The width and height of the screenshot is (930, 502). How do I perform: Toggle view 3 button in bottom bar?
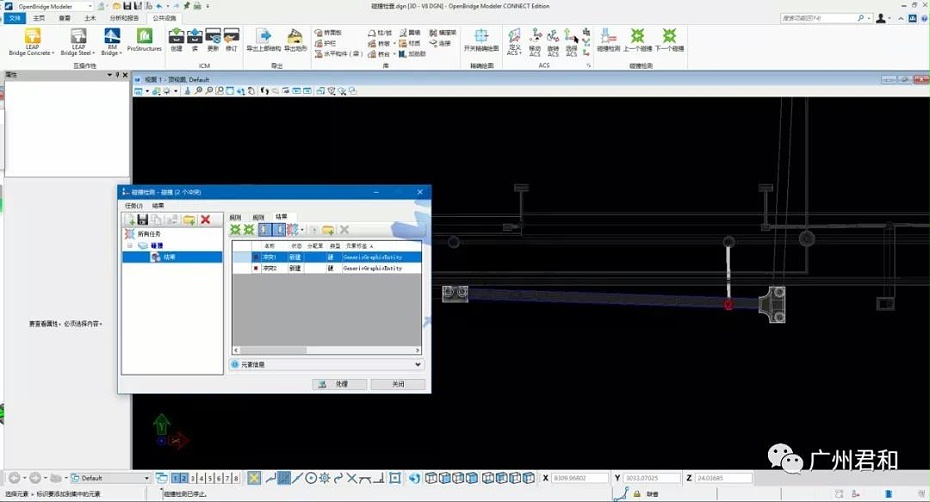[x=193, y=478]
